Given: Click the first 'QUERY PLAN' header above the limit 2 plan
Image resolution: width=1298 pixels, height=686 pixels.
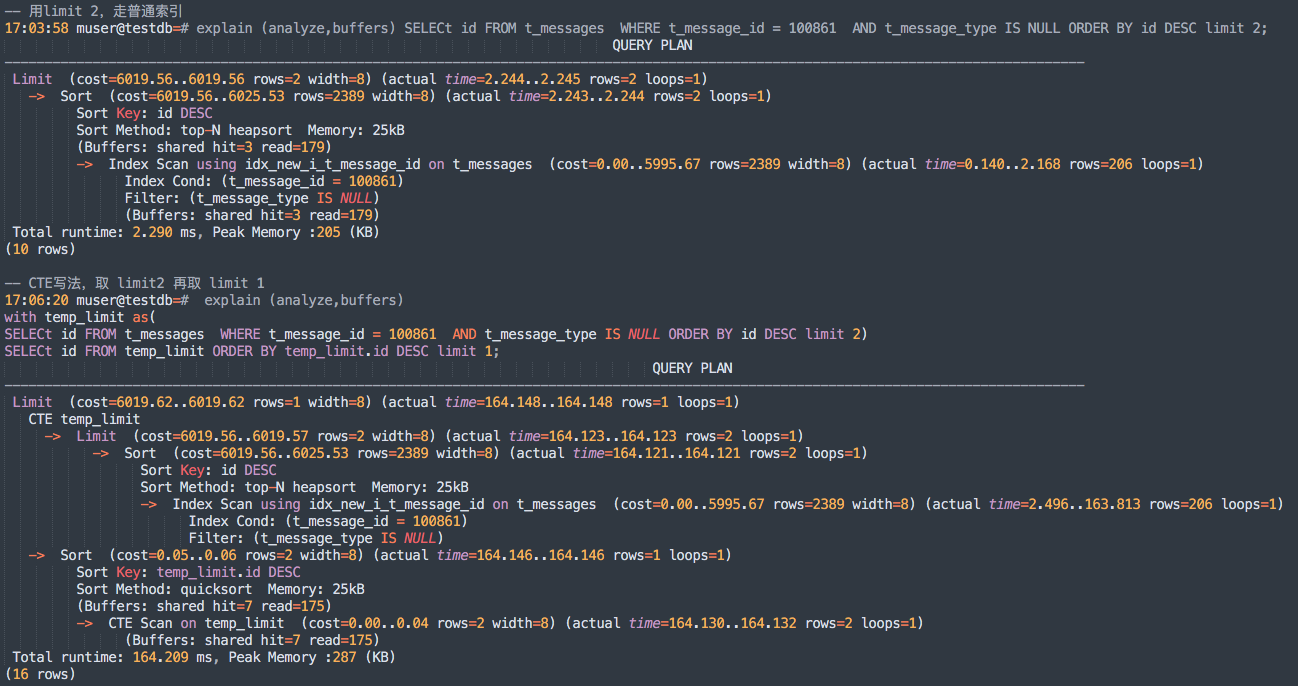Looking at the screenshot, I should (x=652, y=45).
